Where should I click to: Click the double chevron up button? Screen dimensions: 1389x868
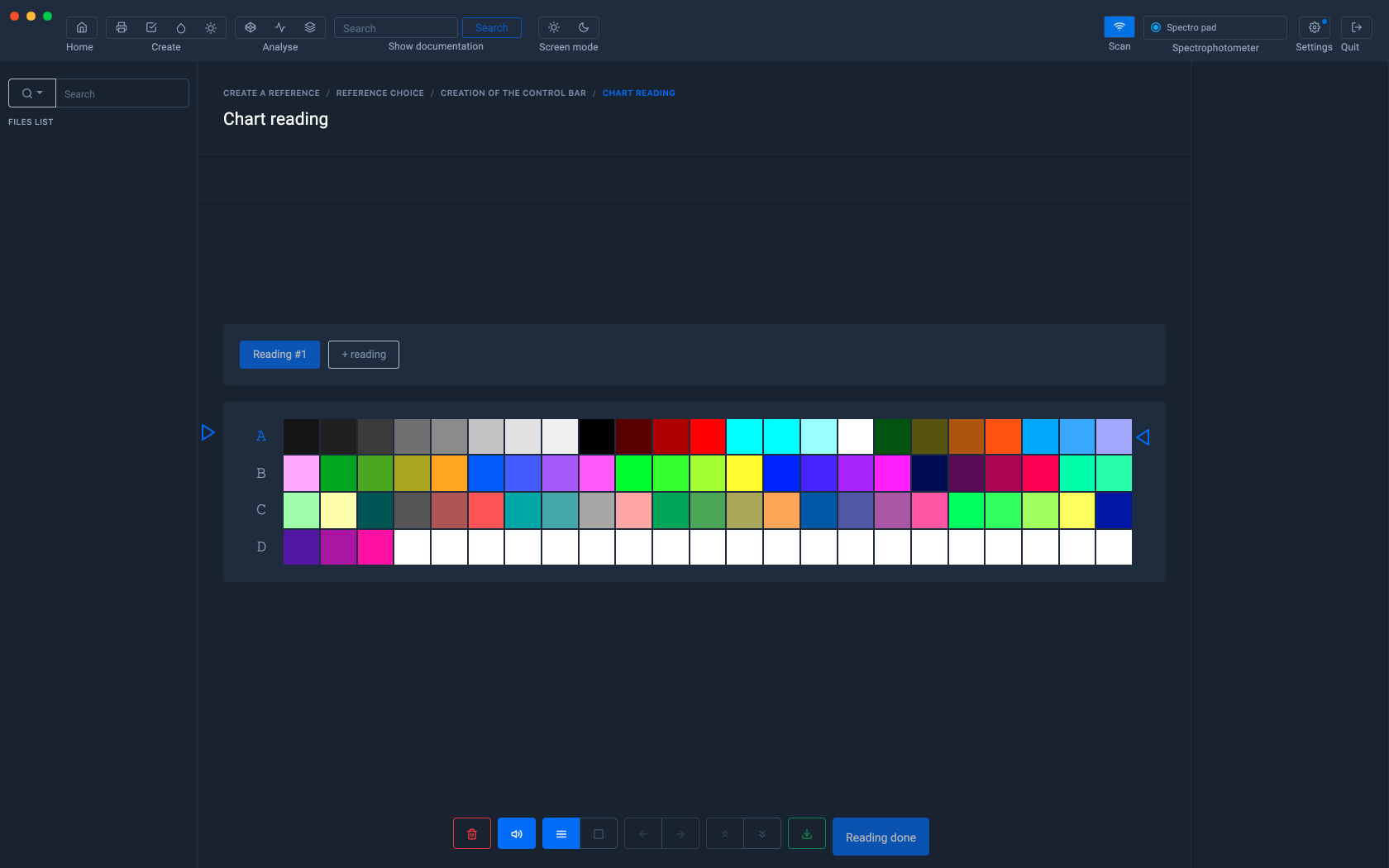click(x=725, y=833)
